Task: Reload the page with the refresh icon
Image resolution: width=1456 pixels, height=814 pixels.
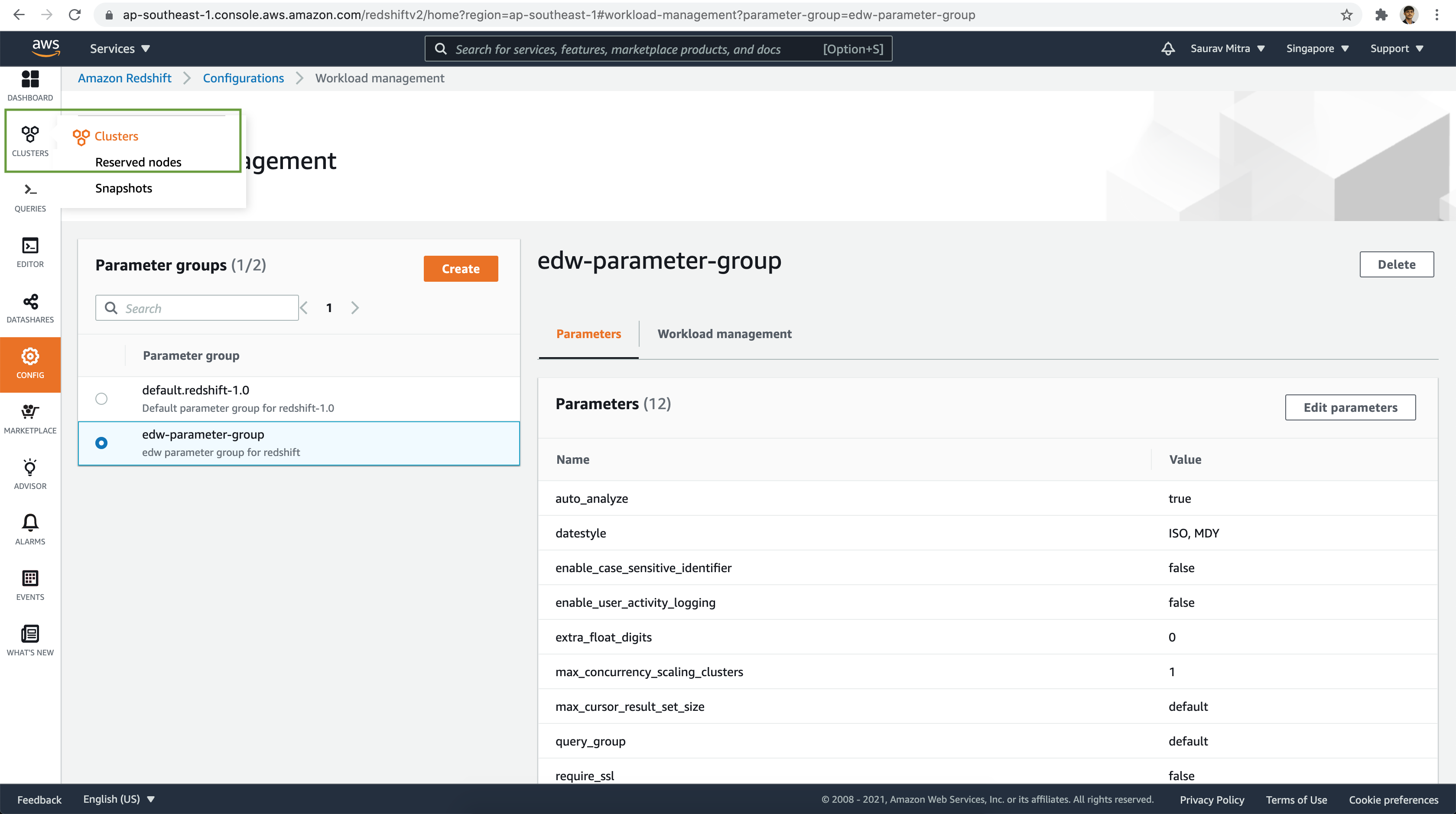Action: tap(75, 15)
